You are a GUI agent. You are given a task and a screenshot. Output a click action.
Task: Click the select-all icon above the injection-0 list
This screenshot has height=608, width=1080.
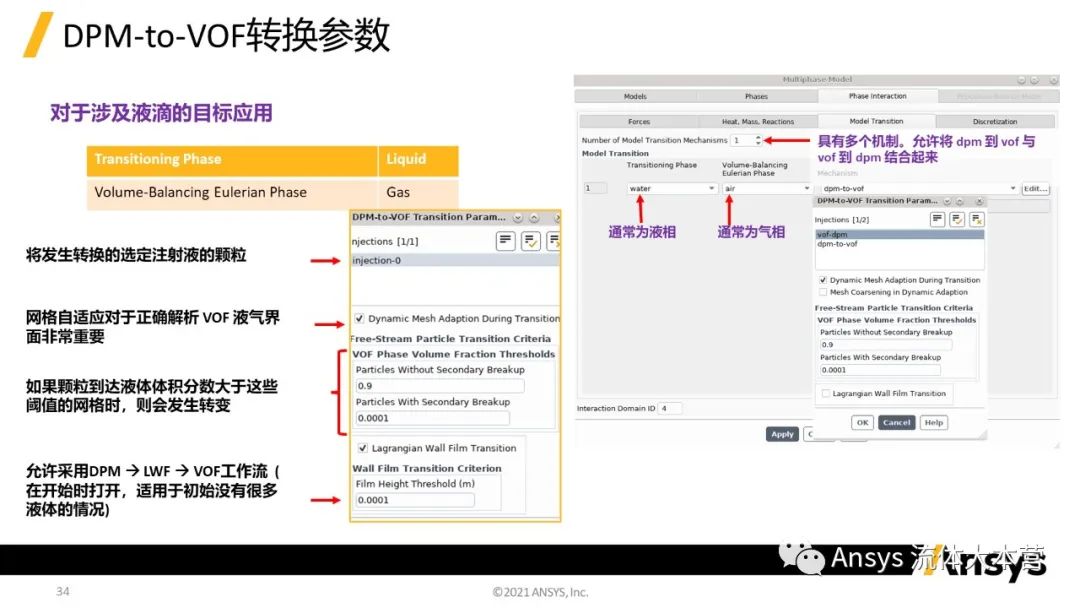531,240
